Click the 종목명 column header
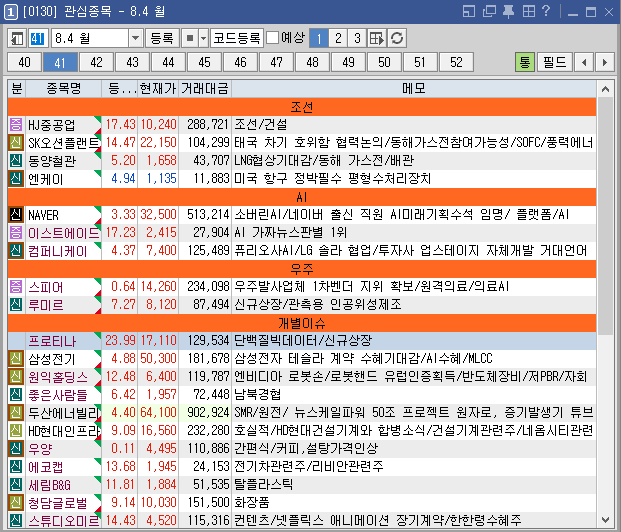 (x=63, y=88)
